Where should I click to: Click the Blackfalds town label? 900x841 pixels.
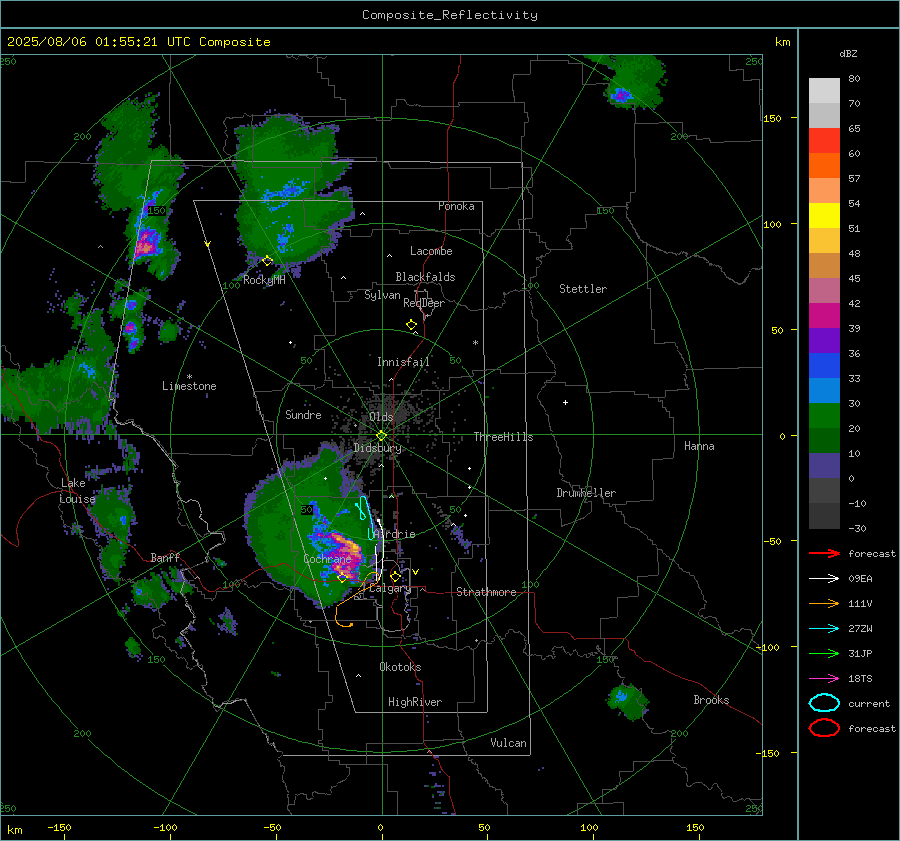[425, 277]
